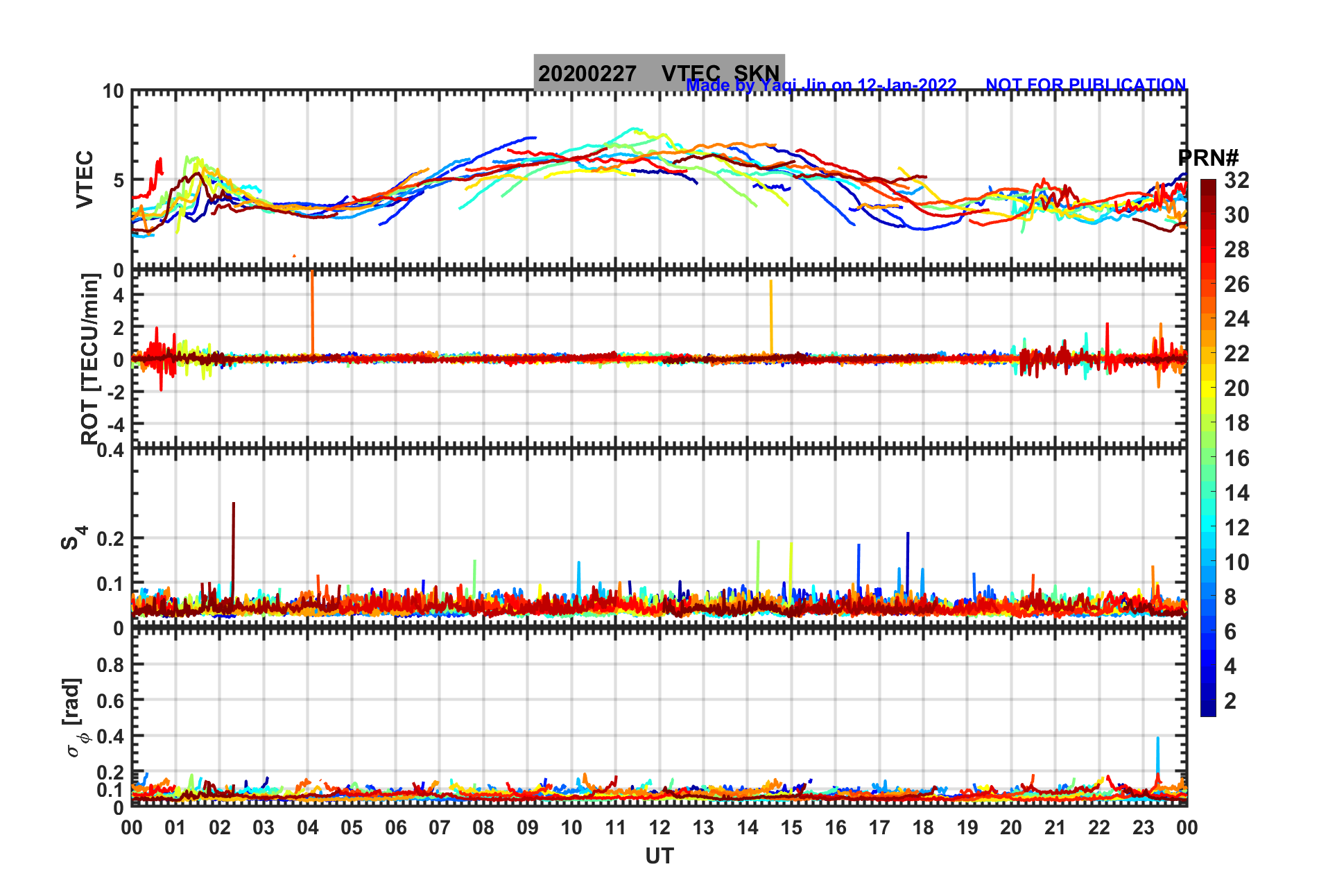Screen dimensions: 1319x896
Task: Click x-axis hour tick '15'
Action: 791,827
